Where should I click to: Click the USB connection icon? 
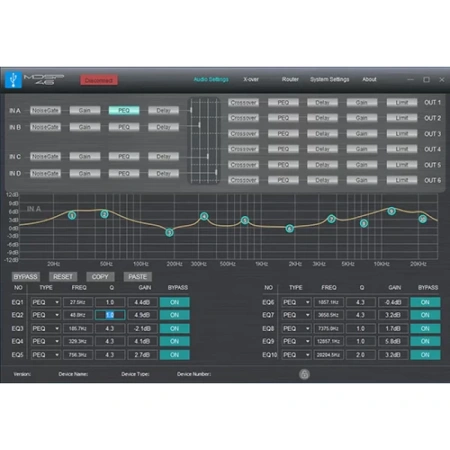point(13,80)
